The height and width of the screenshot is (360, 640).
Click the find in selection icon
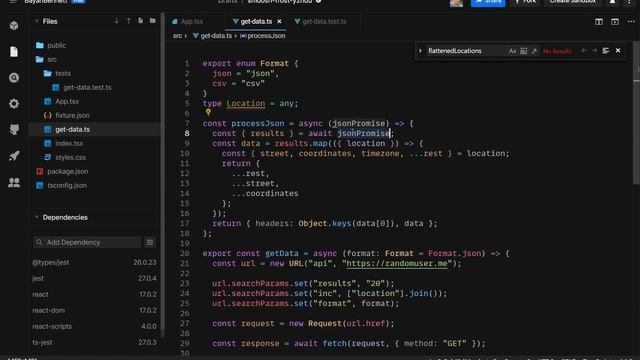coord(606,51)
